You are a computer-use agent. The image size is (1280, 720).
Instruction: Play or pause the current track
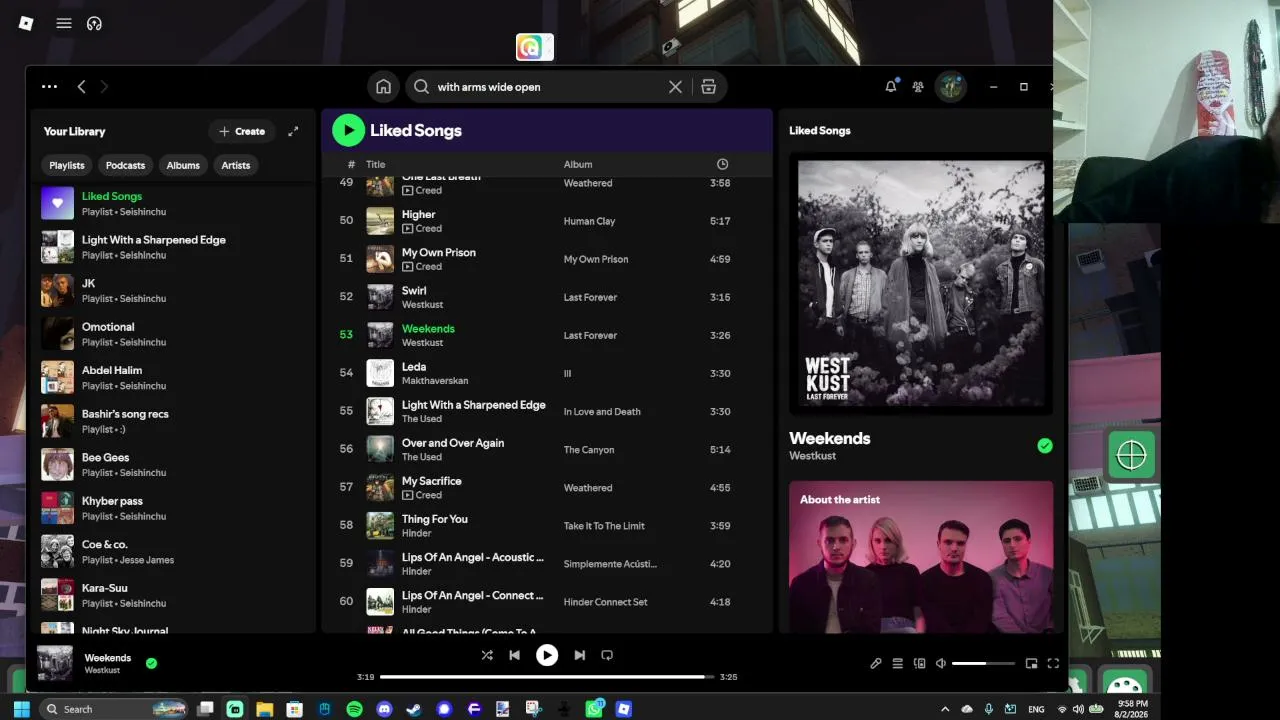pyautogui.click(x=547, y=655)
